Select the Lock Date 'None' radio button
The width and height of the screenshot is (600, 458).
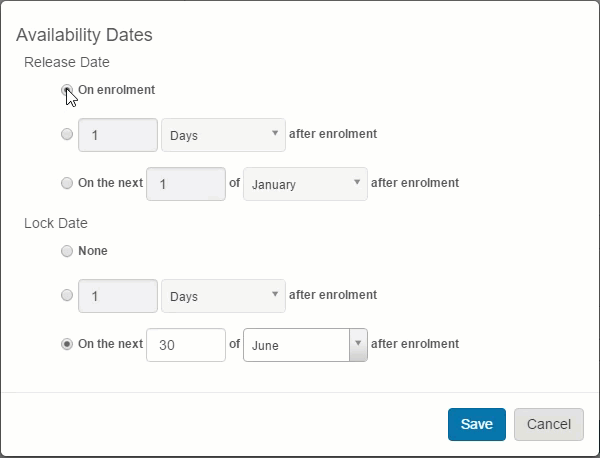tap(67, 251)
